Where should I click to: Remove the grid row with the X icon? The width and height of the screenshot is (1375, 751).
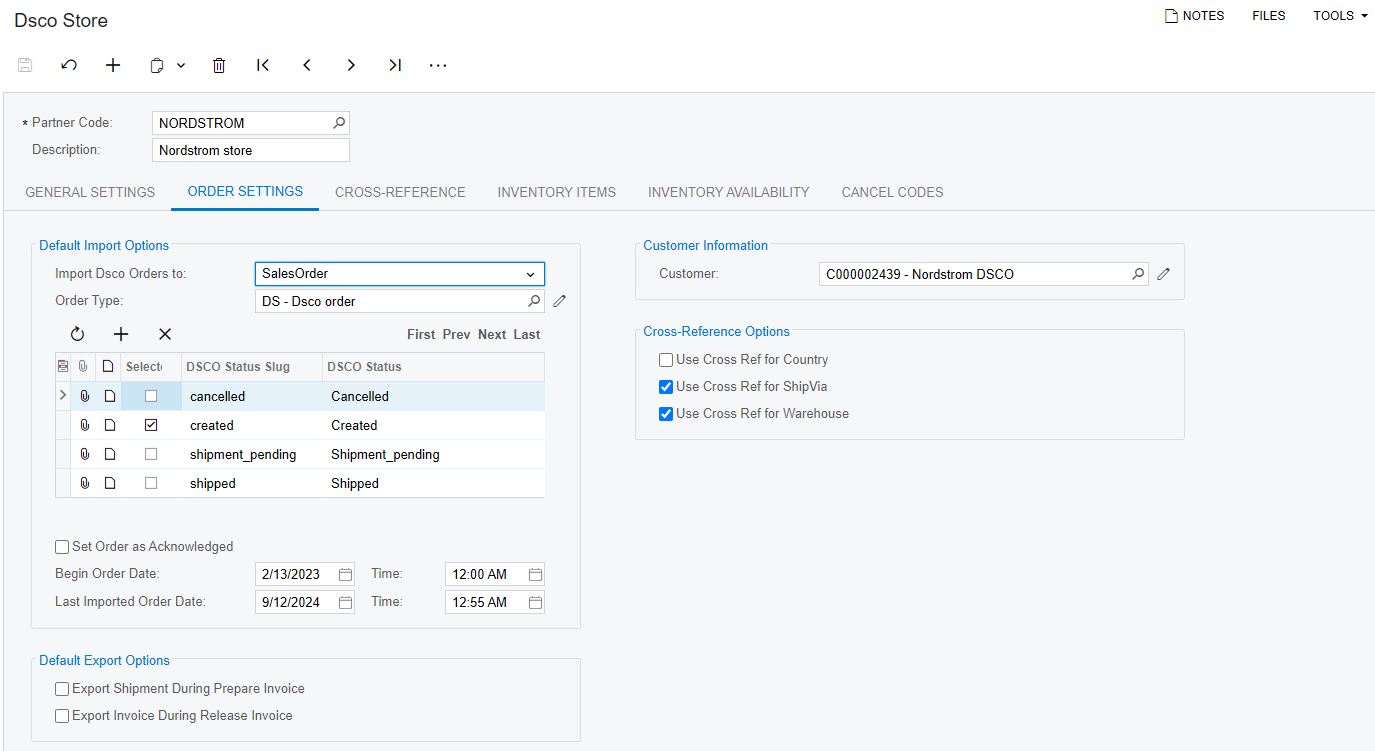click(x=165, y=334)
